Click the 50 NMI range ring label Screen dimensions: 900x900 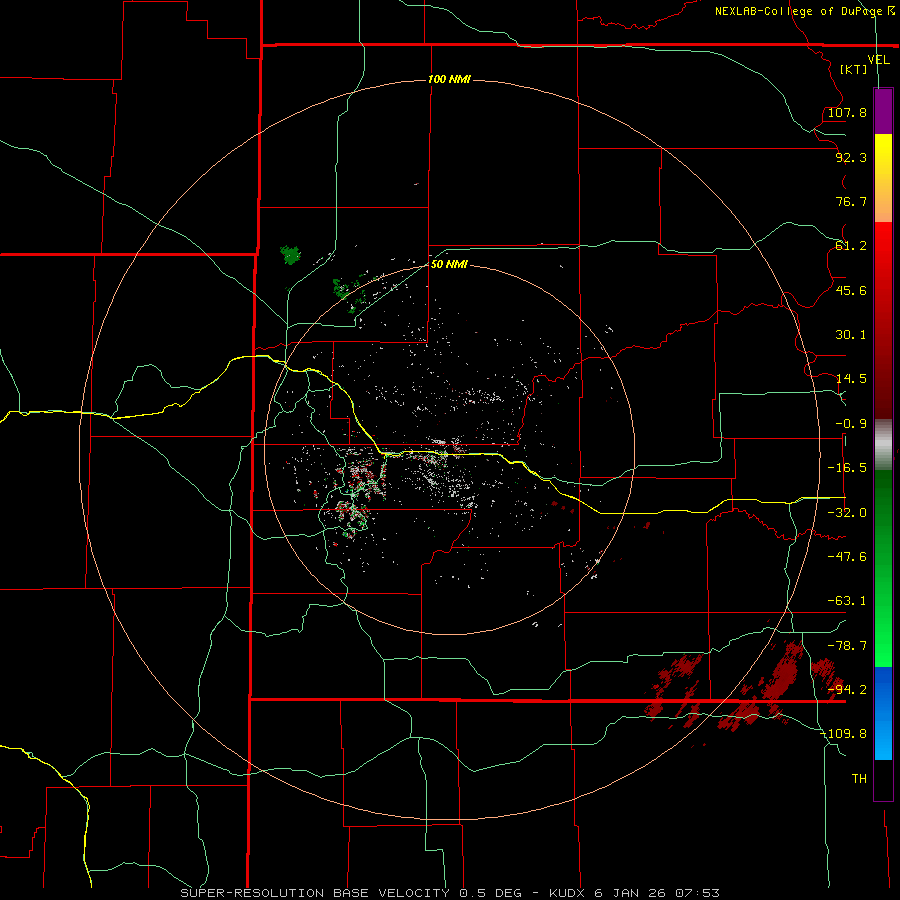pyautogui.click(x=449, y=264)
